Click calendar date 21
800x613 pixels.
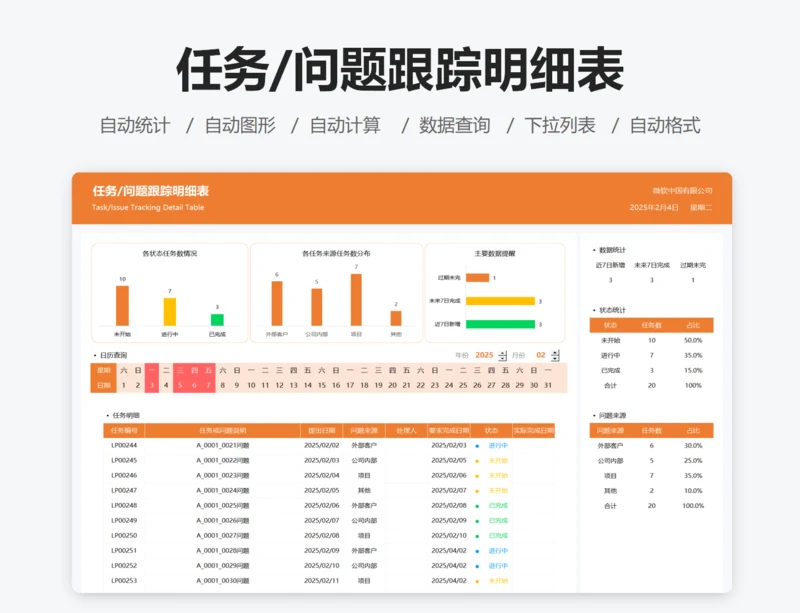pos(407,385)
